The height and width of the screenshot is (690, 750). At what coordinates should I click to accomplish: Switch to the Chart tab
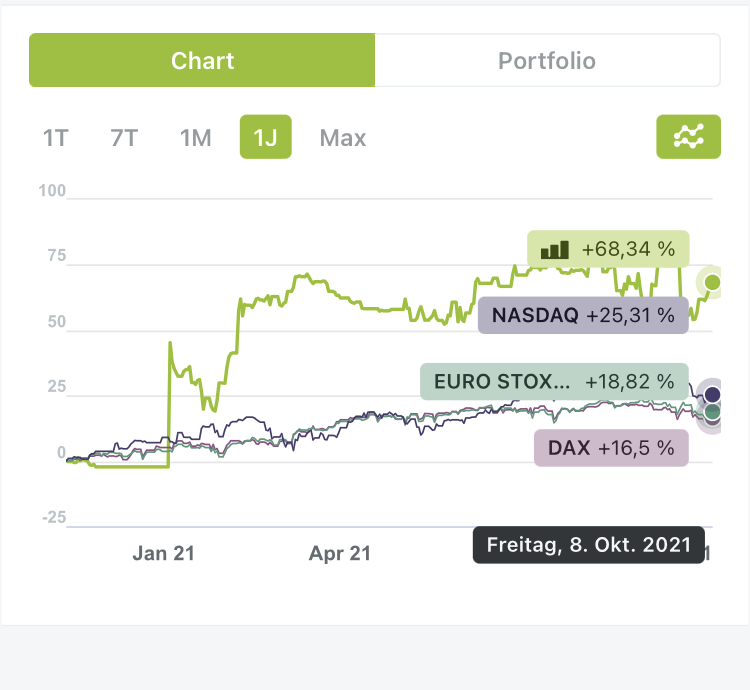point(202,60)
